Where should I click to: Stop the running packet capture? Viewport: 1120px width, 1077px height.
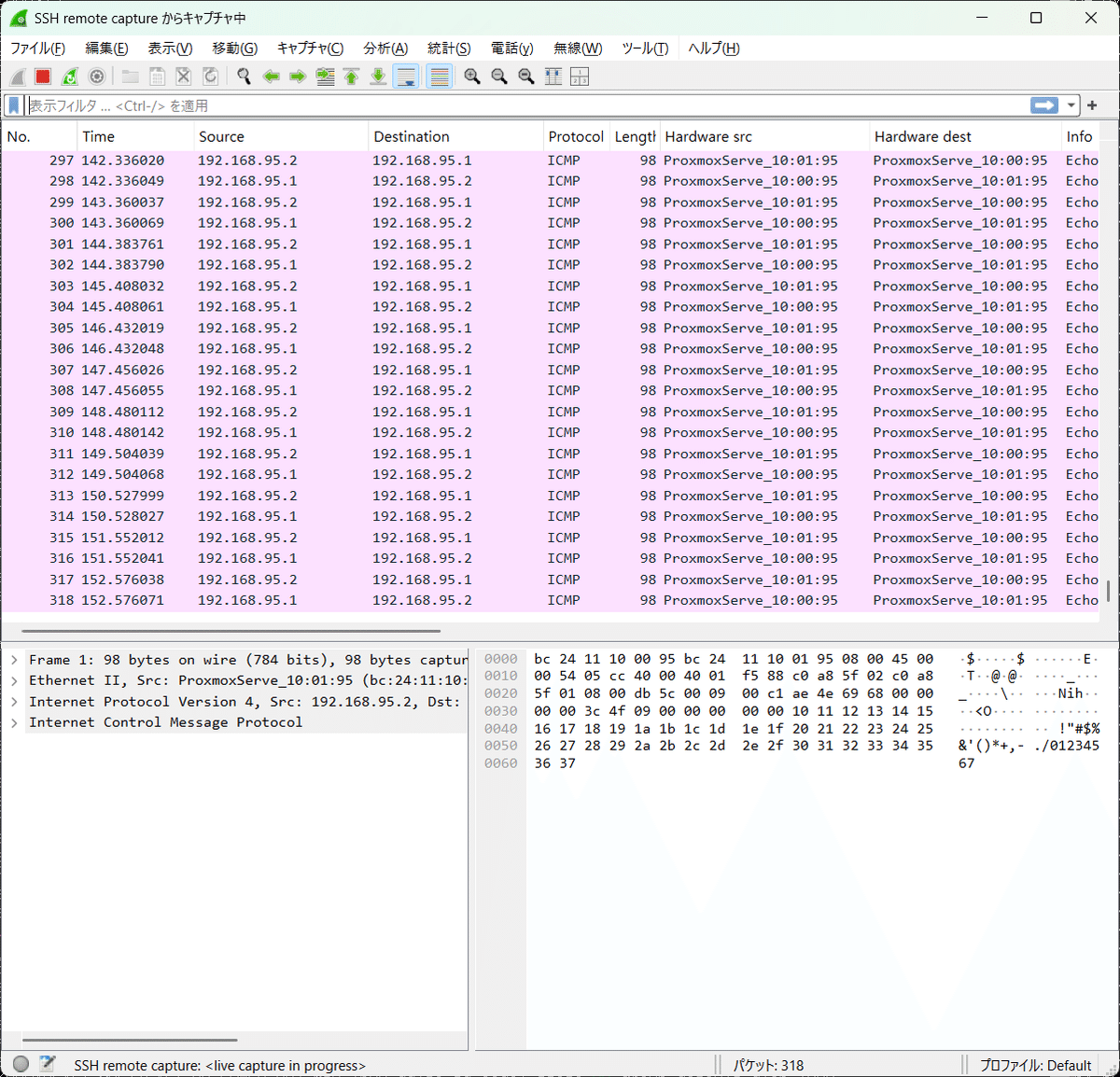[x=41, y=77]
